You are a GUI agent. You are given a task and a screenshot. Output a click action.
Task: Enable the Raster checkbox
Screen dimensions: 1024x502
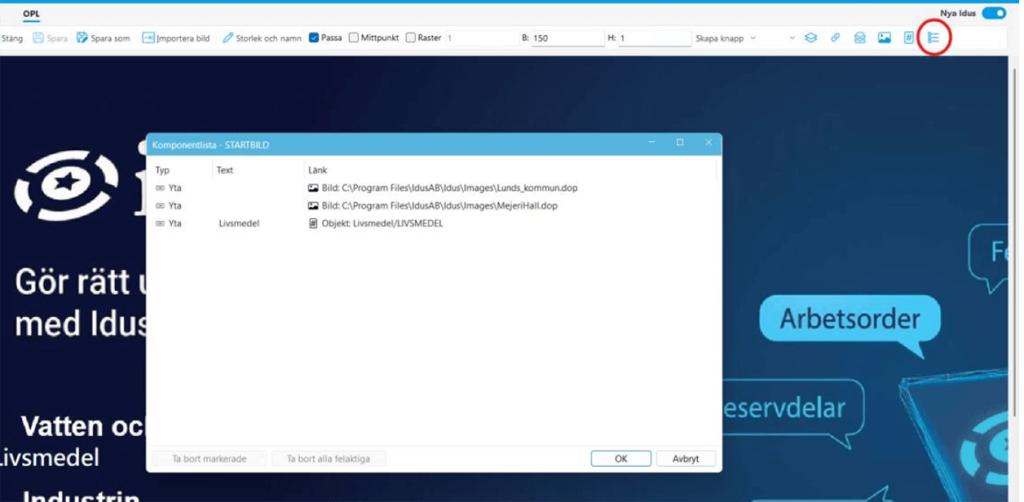(x=411, y=38)
